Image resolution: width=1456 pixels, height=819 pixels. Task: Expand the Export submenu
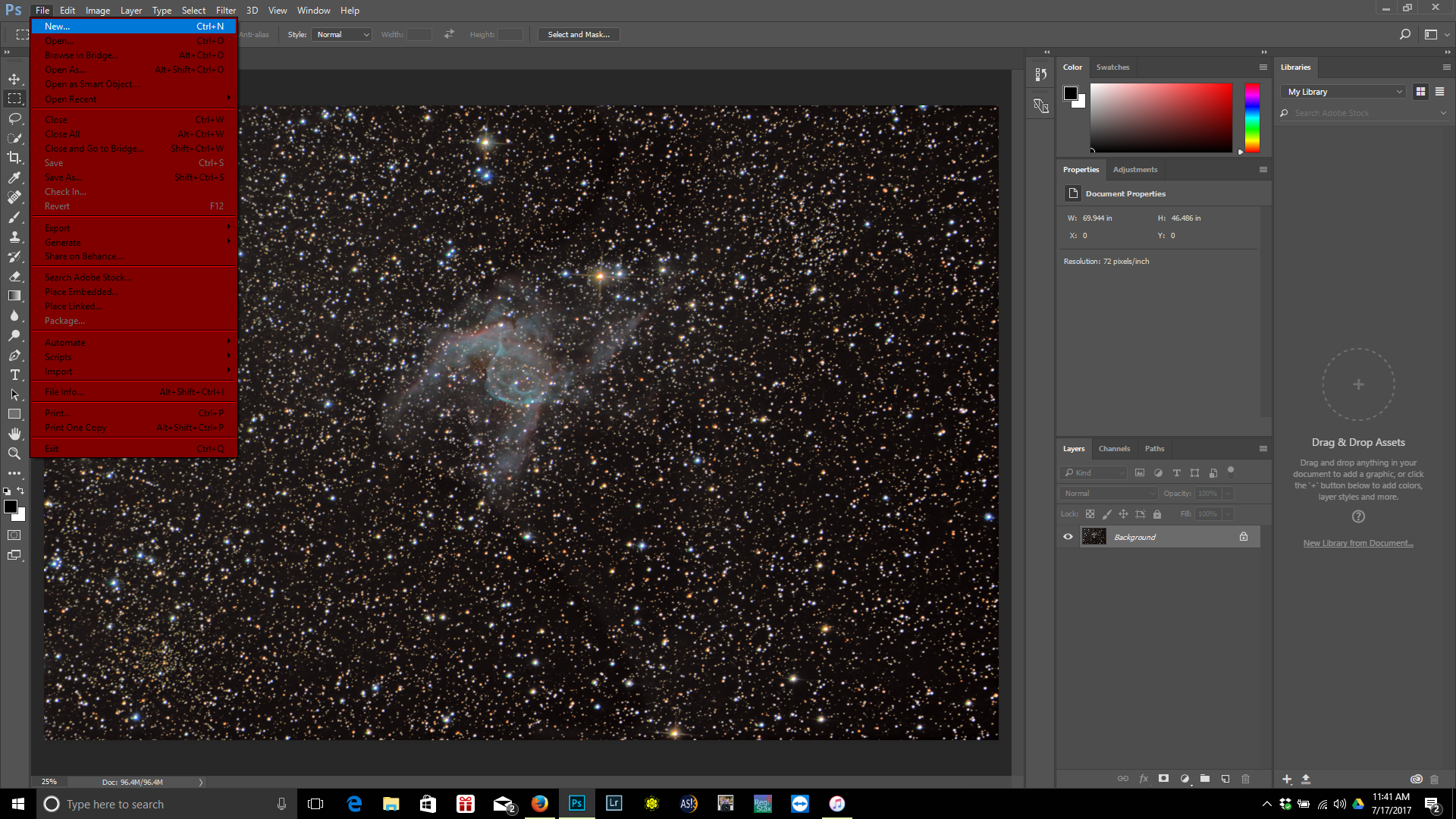click(134, 227)
